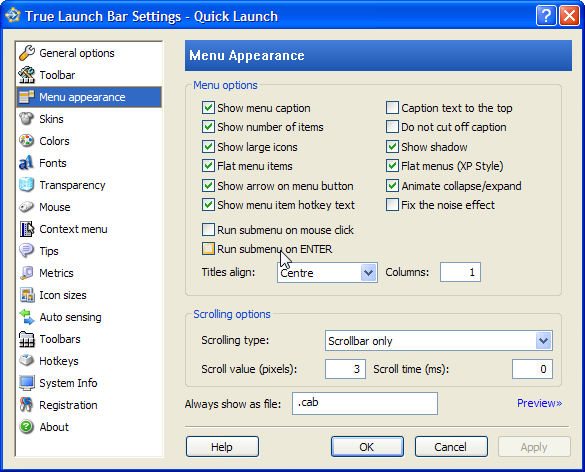
Task: Click the Transparency icon
Action: [26, 185]
